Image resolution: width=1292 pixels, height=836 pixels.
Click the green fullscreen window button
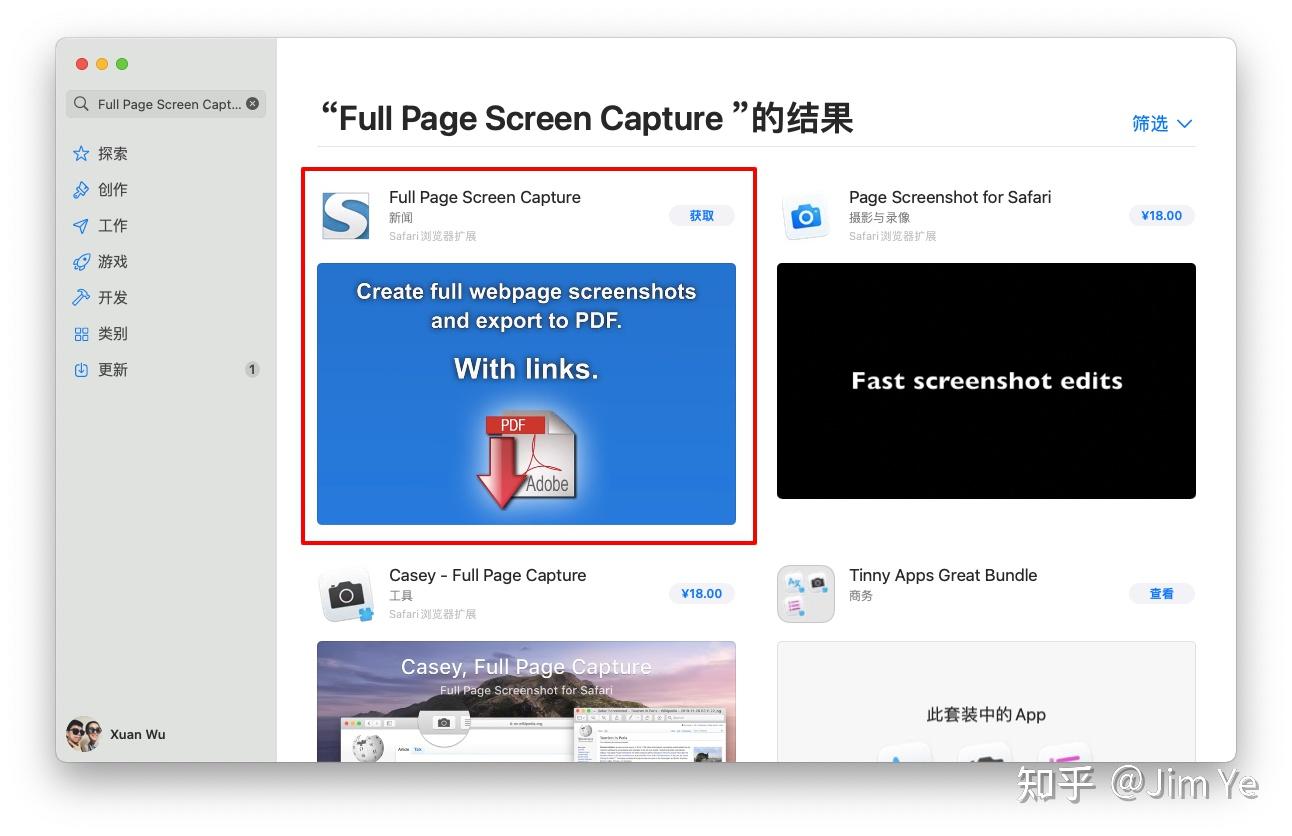point(122,64)
